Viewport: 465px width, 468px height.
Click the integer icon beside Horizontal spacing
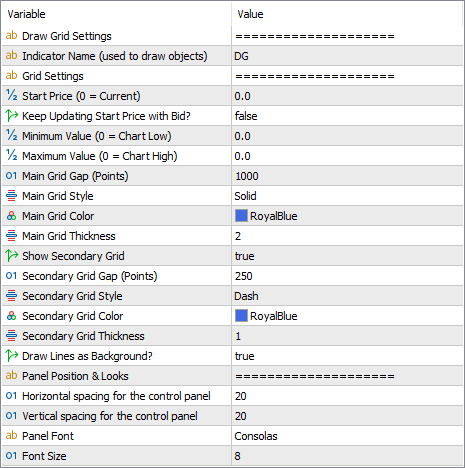pos(11,396)
